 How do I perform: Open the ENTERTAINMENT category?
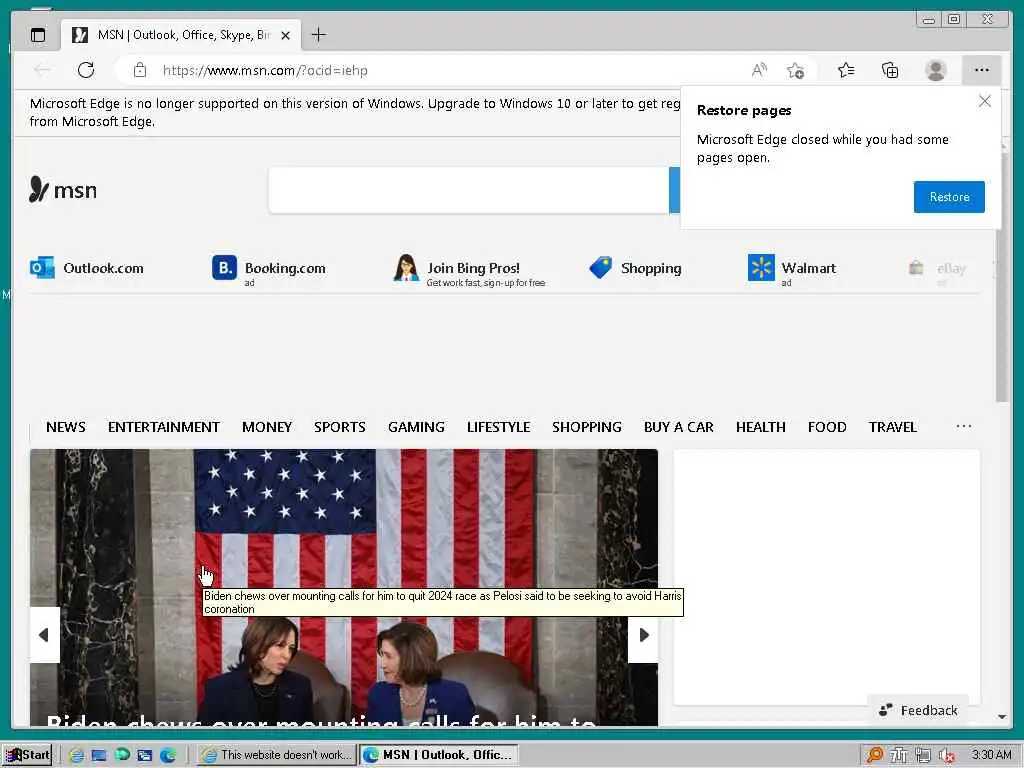click(163, 426)
